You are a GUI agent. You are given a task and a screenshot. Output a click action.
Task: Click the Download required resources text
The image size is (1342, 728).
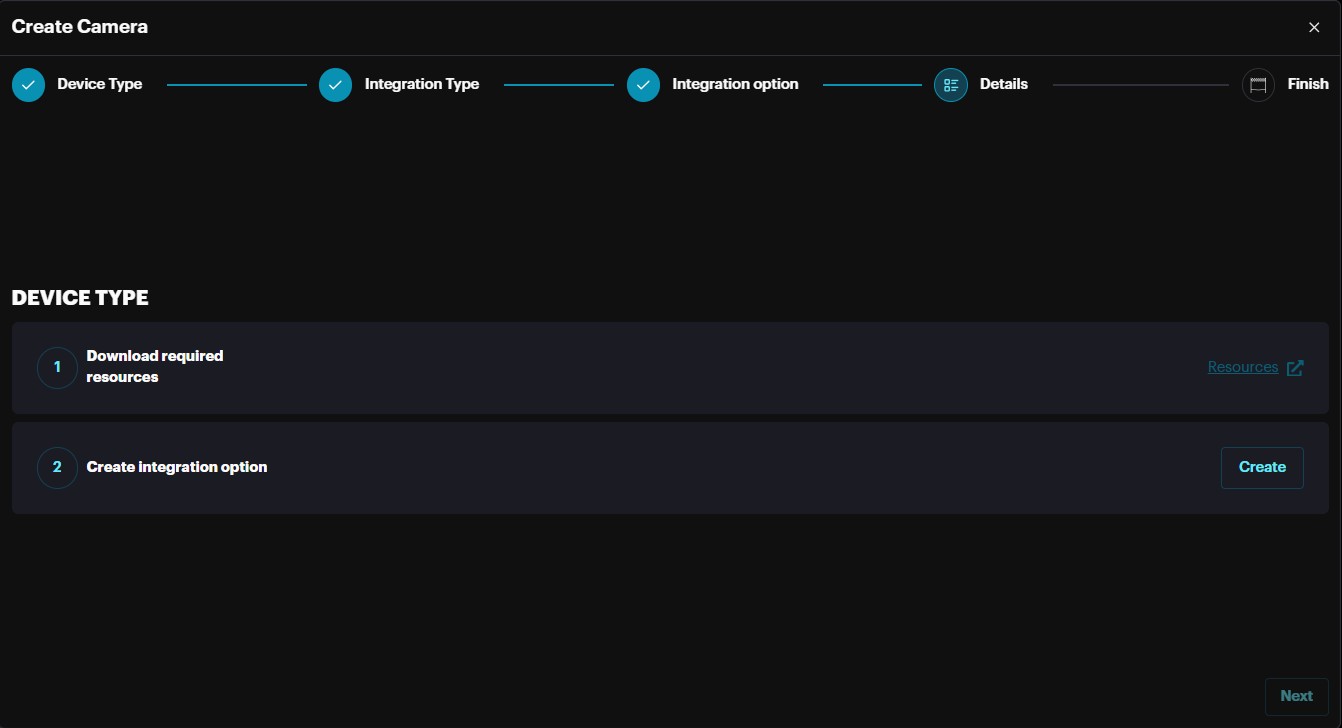(154, 367)
